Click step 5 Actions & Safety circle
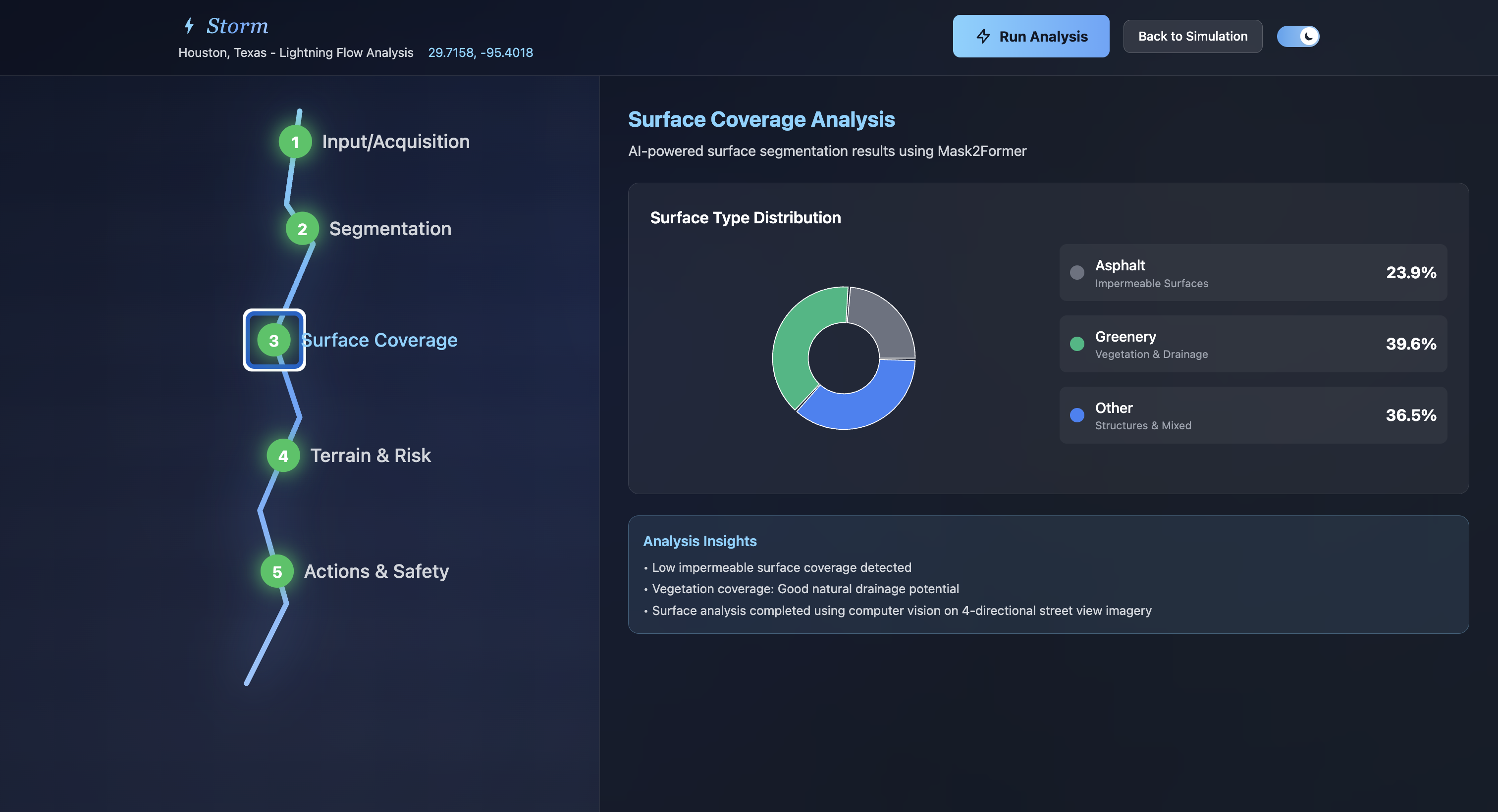 tap(277, 572)
